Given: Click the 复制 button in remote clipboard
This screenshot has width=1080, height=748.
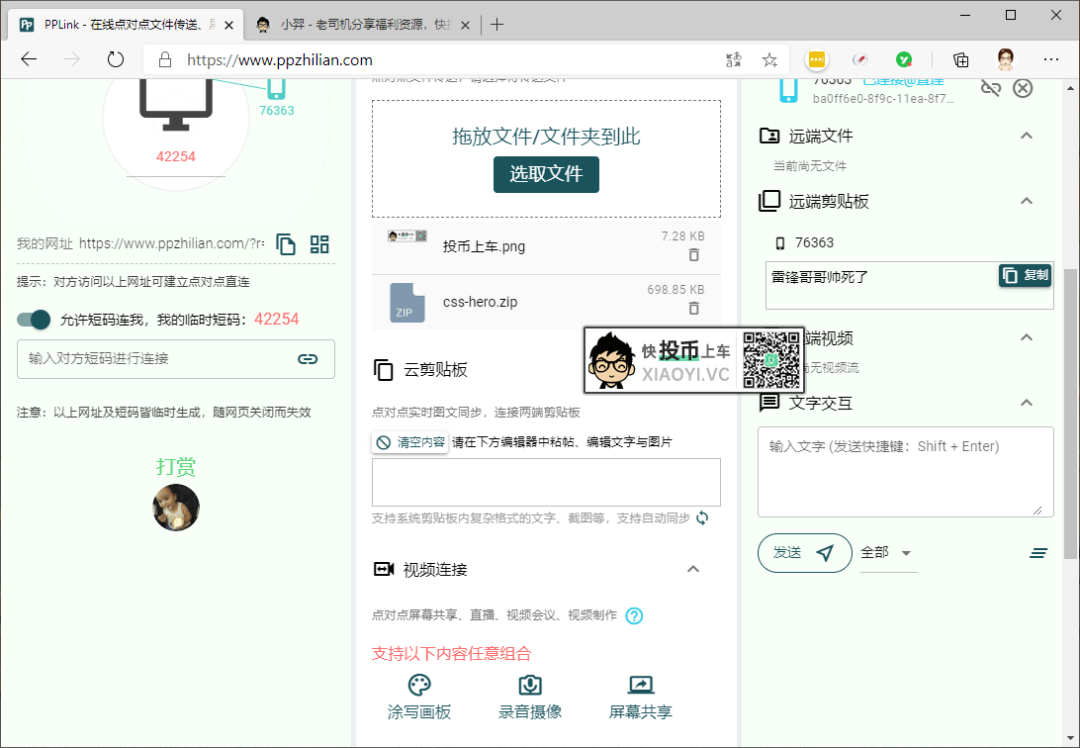Looking at the screenshot, I should pyautogui.click(x=1023, y=275).
